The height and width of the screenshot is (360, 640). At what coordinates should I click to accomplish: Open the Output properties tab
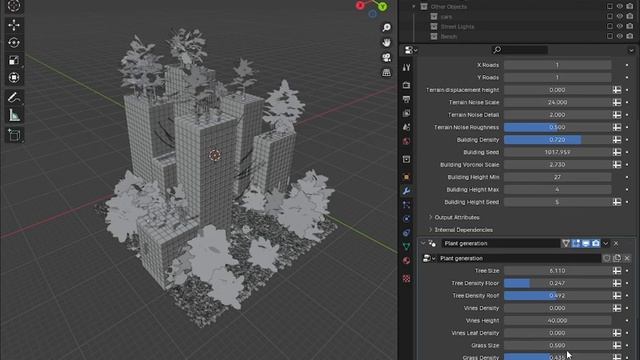[406, 99]
